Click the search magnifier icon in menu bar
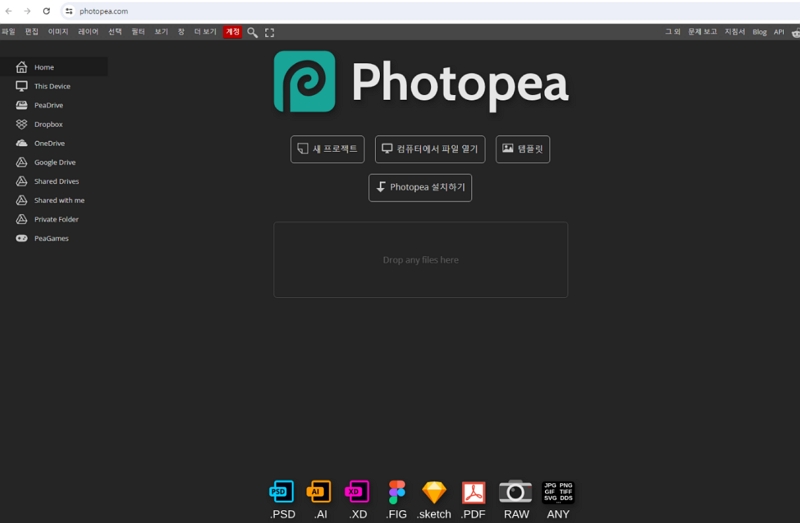Screen dimensions: 800x523 point(252,33)
